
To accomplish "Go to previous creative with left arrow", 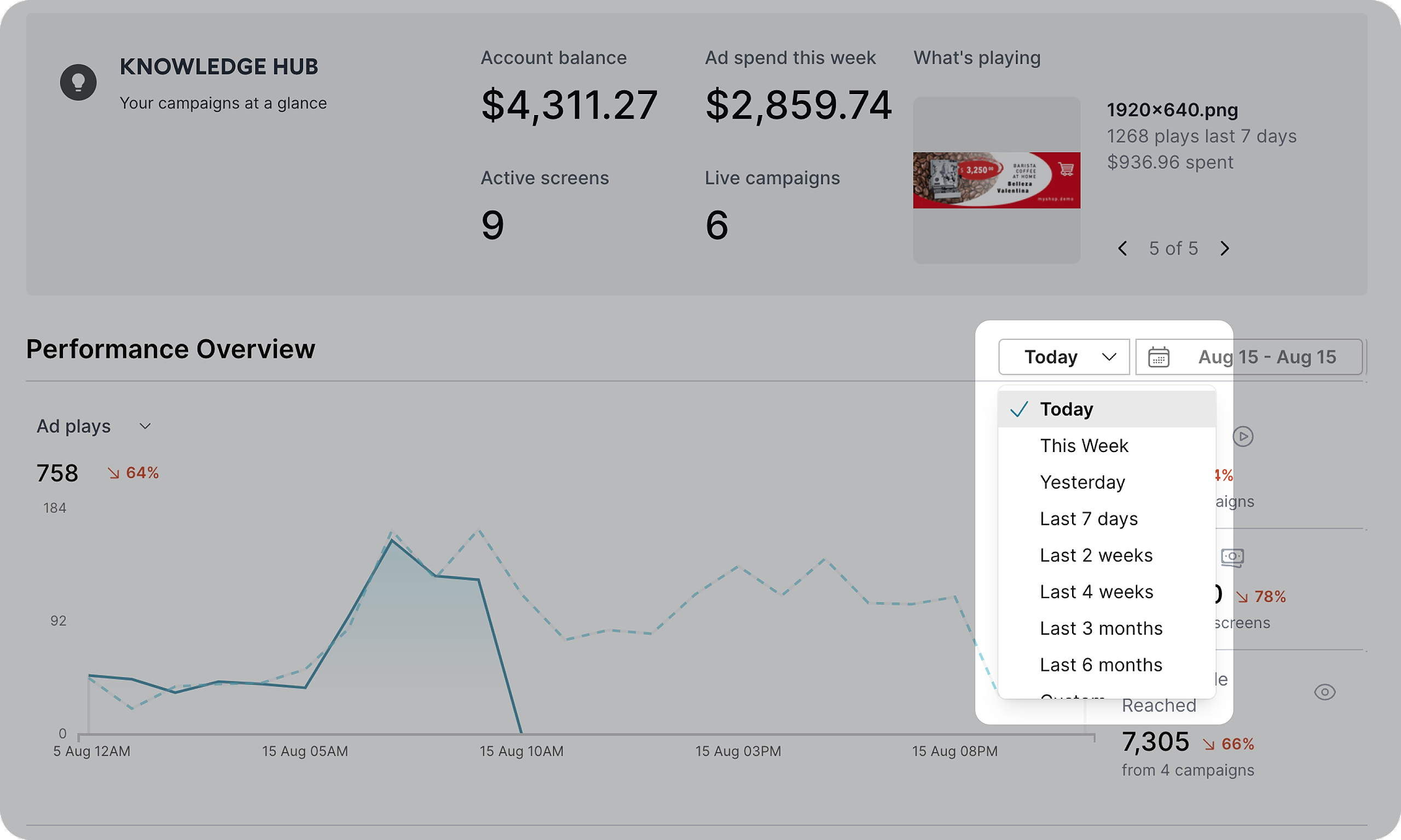I will (1122, 248).
